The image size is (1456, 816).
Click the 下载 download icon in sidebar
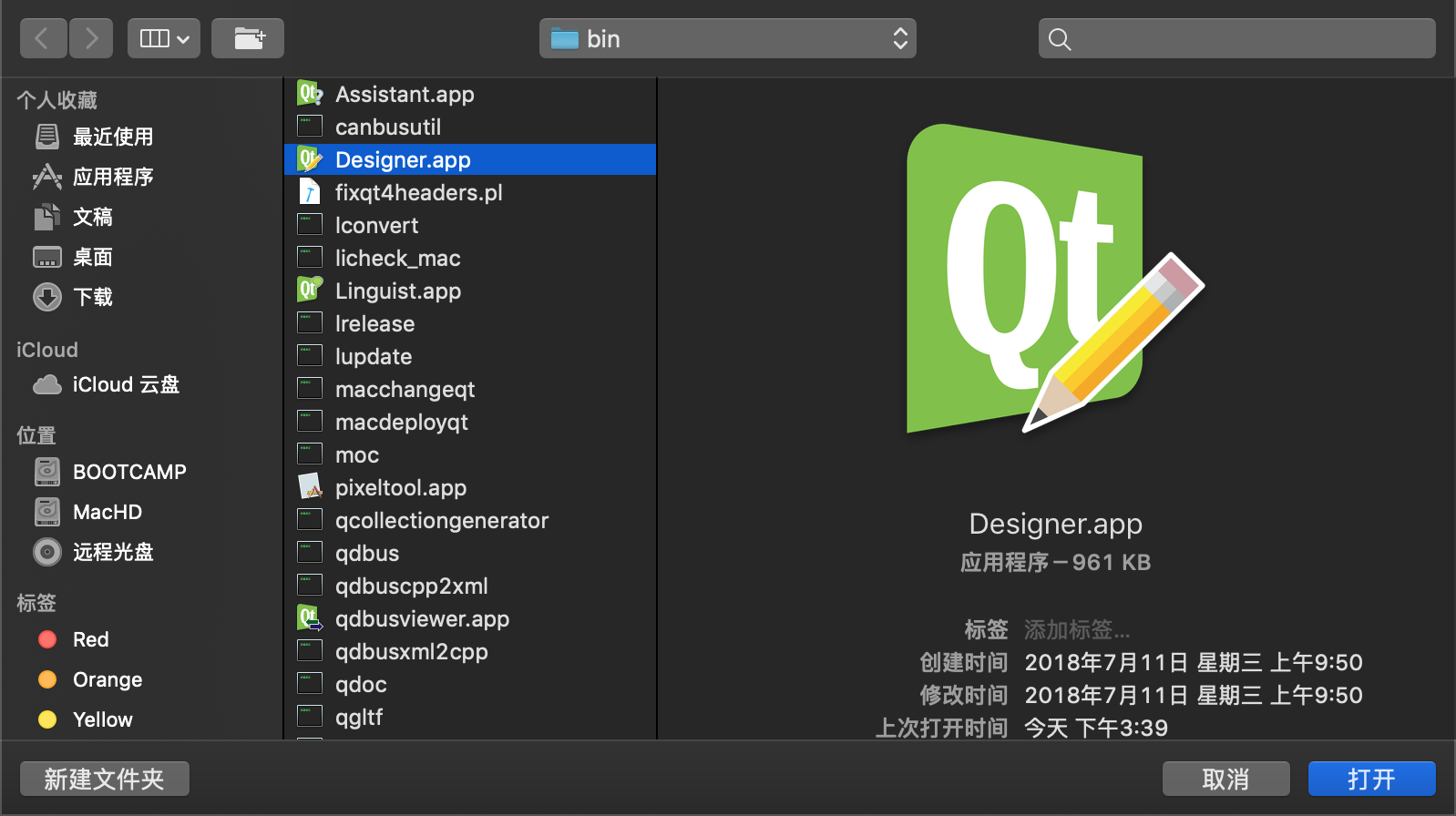47,297
